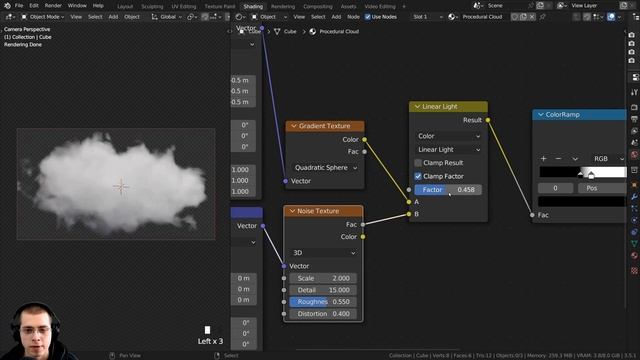Viewport: 640px width, 360px height.
Task: Add a color stop with ColorRamp plus button
Action: click(543, 158)
